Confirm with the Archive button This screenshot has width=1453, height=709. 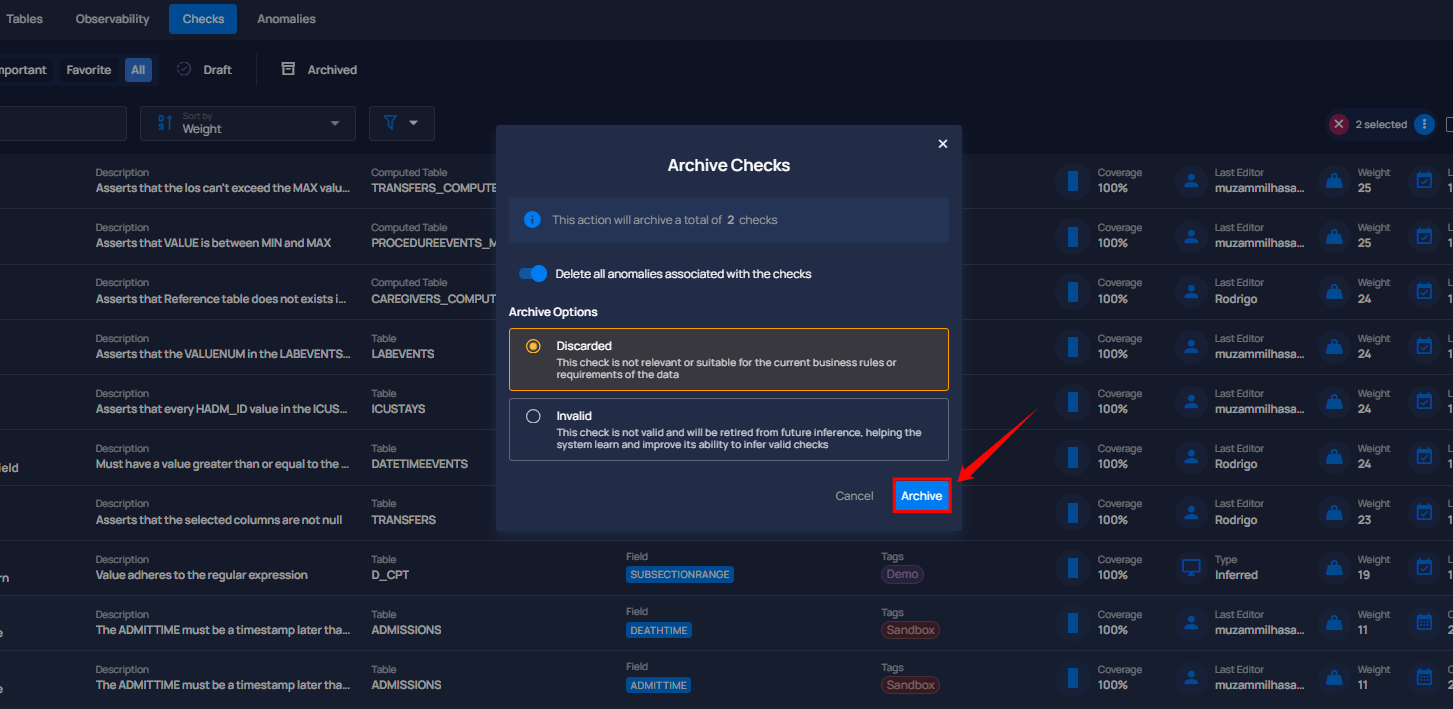point(921,496)
